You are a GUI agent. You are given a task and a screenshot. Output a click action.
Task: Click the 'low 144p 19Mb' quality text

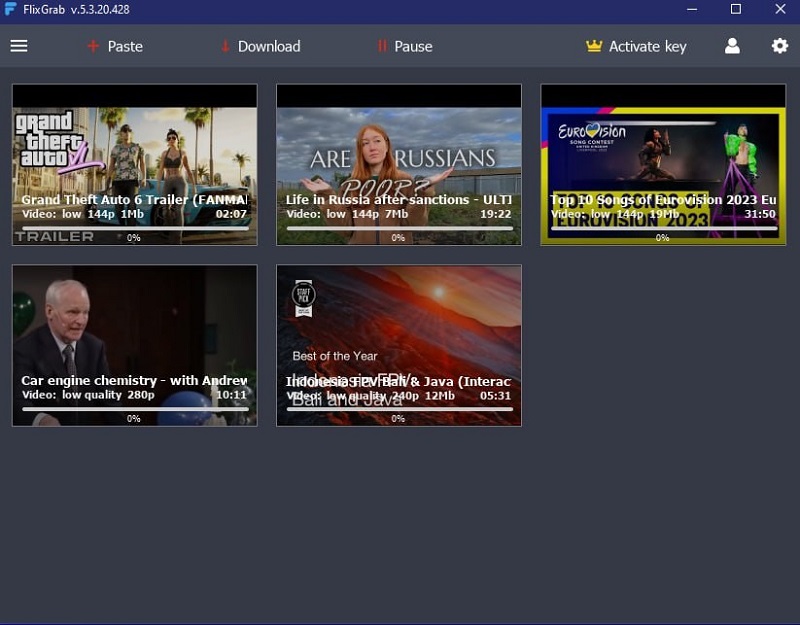(x=635, y=214)
